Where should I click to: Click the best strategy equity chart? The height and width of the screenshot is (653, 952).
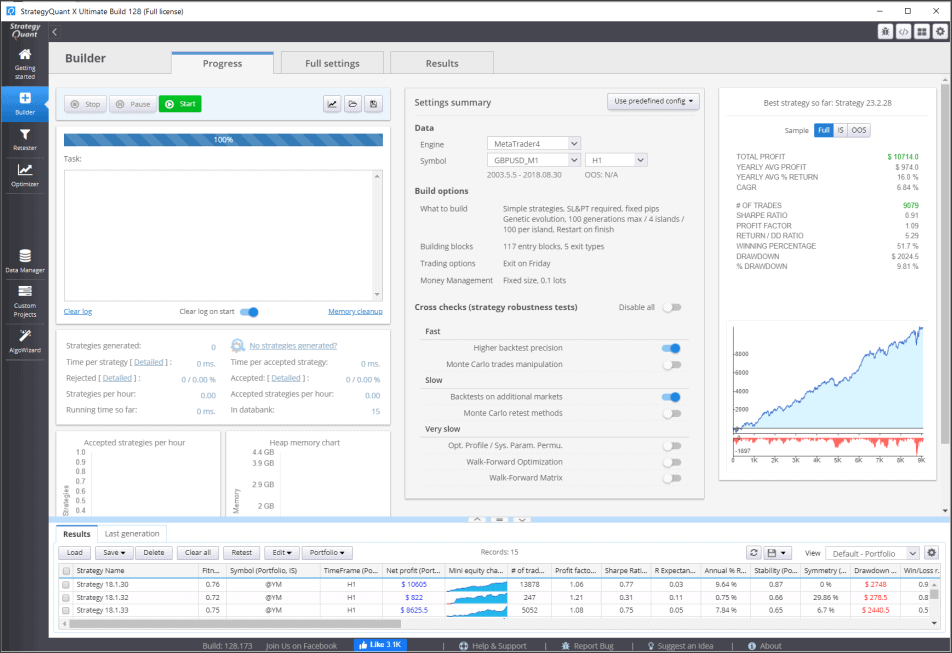coord(828,393)
